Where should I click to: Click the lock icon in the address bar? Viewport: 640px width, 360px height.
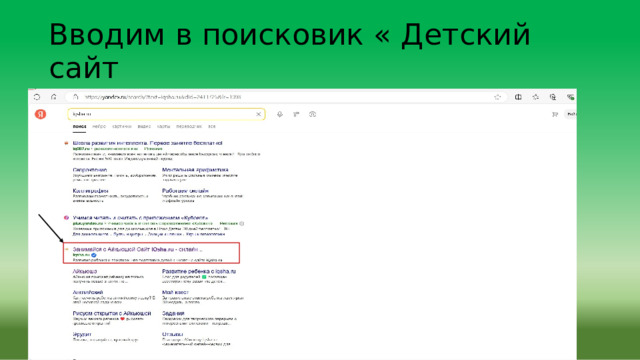coord(76,97)
